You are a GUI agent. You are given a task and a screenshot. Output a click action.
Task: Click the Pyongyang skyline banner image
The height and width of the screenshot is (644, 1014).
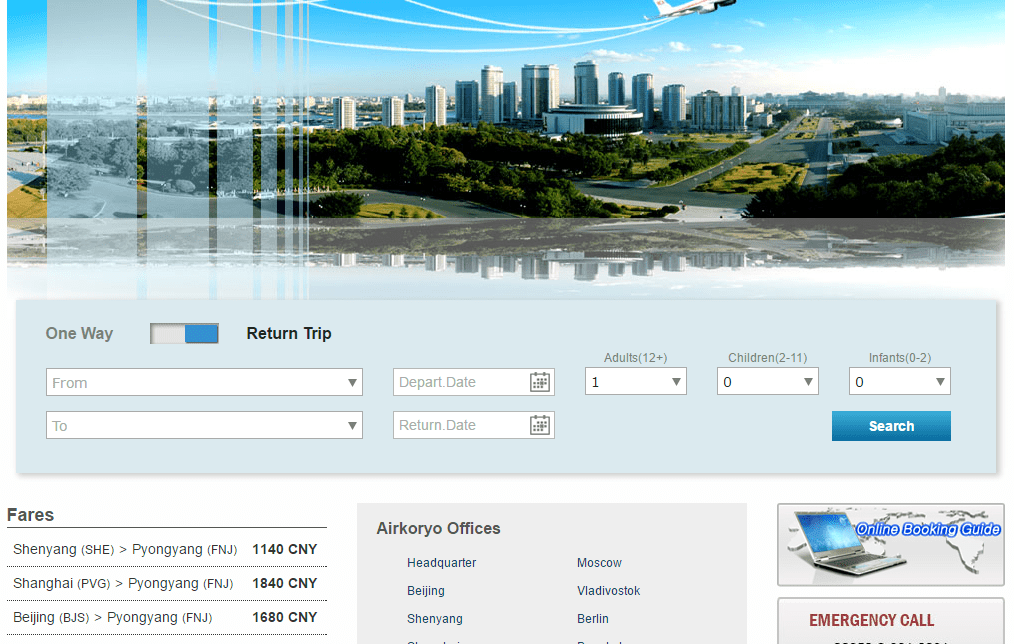coord(506,149)
